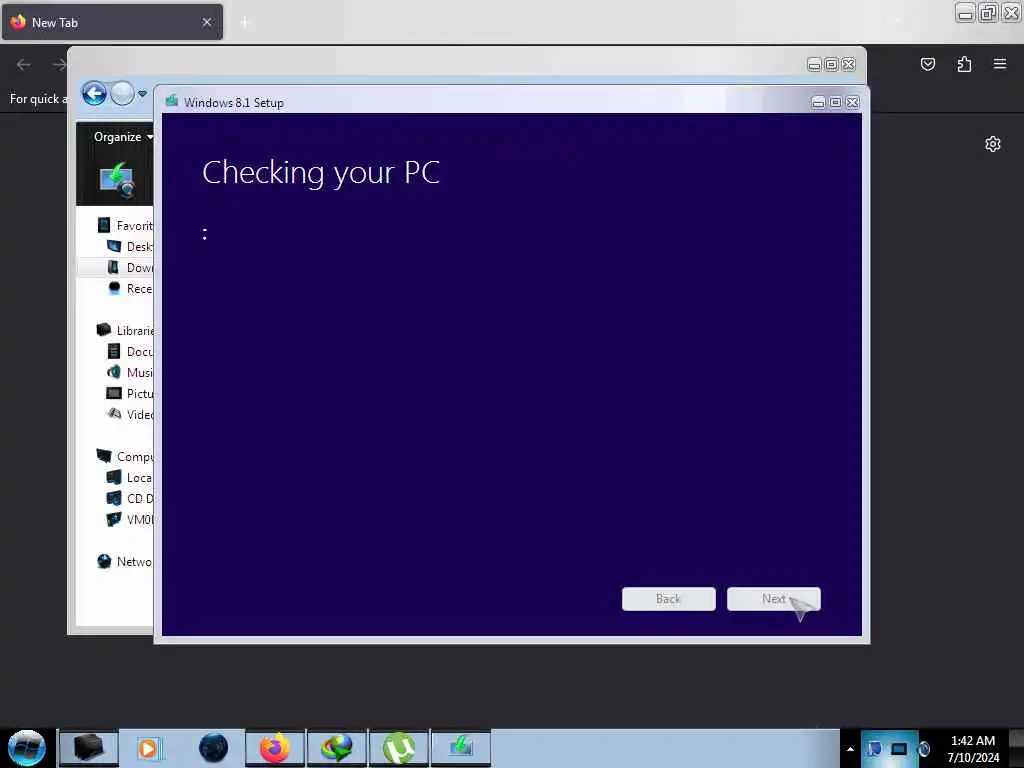The width and height of the screenshot is (1024, 768).
Task: Close the Firefox New Tab
Action: tap(207, 22)
